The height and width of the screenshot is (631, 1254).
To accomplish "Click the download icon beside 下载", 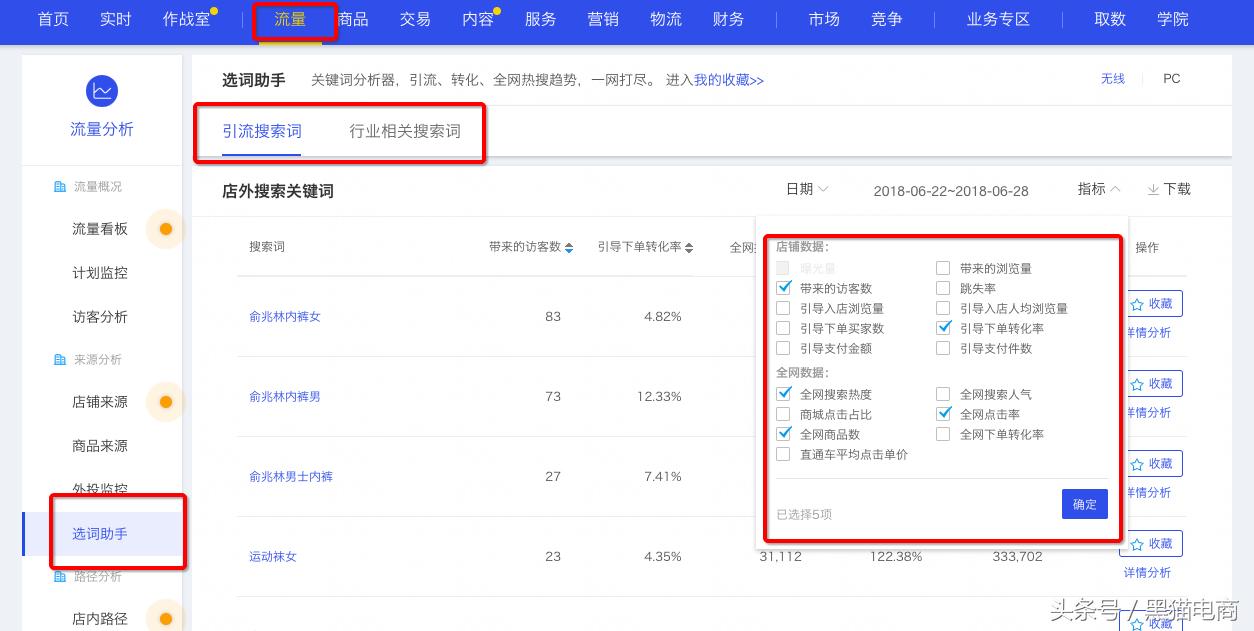I will 1154,190.
